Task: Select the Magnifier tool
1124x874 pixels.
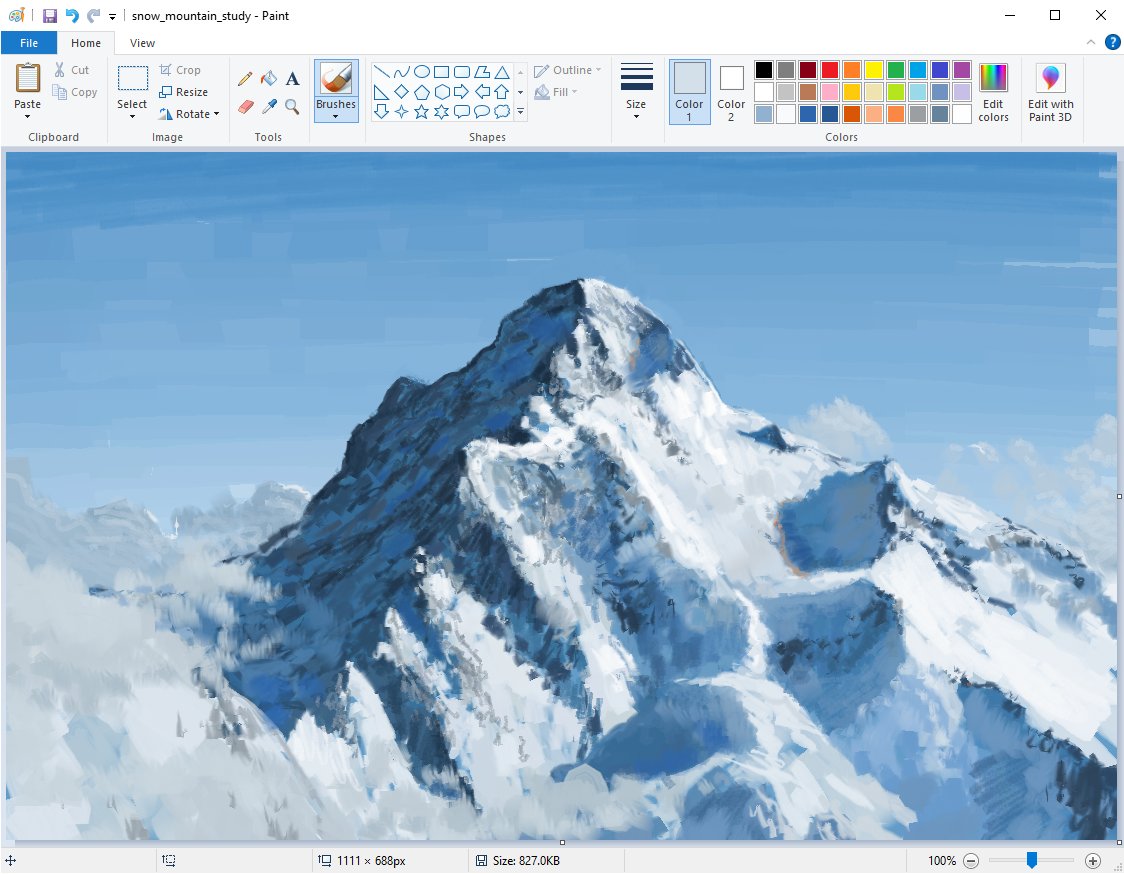Action: coord(292,107)
